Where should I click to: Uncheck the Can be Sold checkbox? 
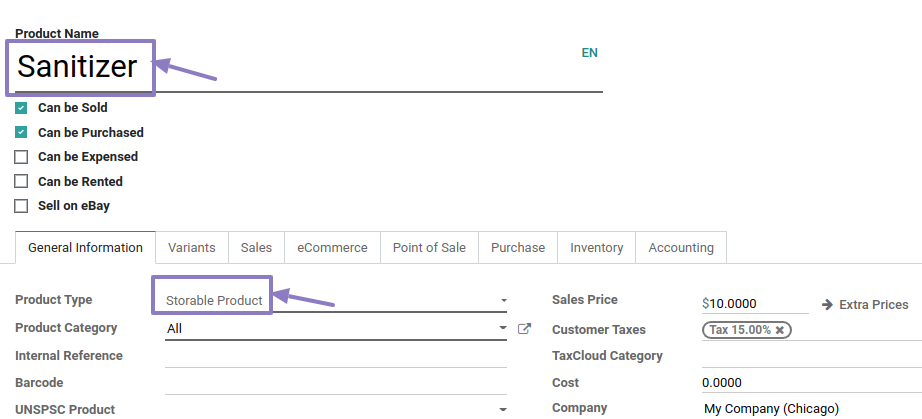click(21, 108)
